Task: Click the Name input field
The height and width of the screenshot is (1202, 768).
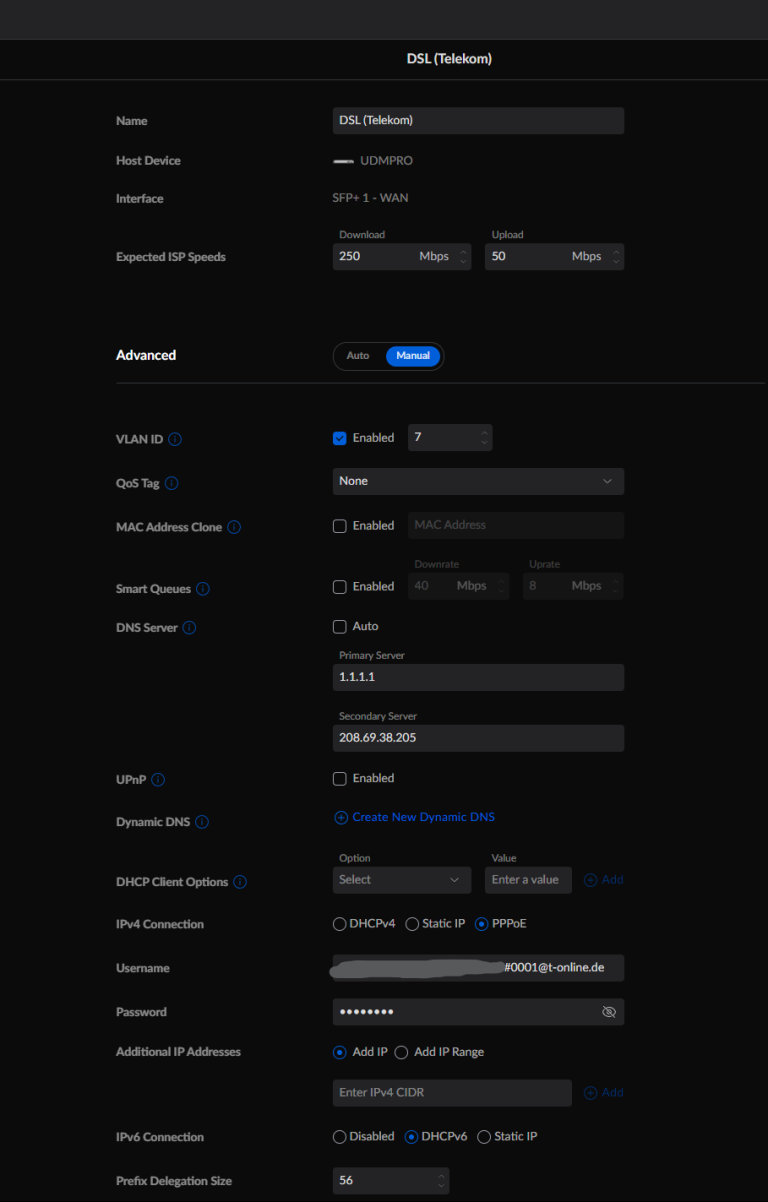Action: [478, 121]
